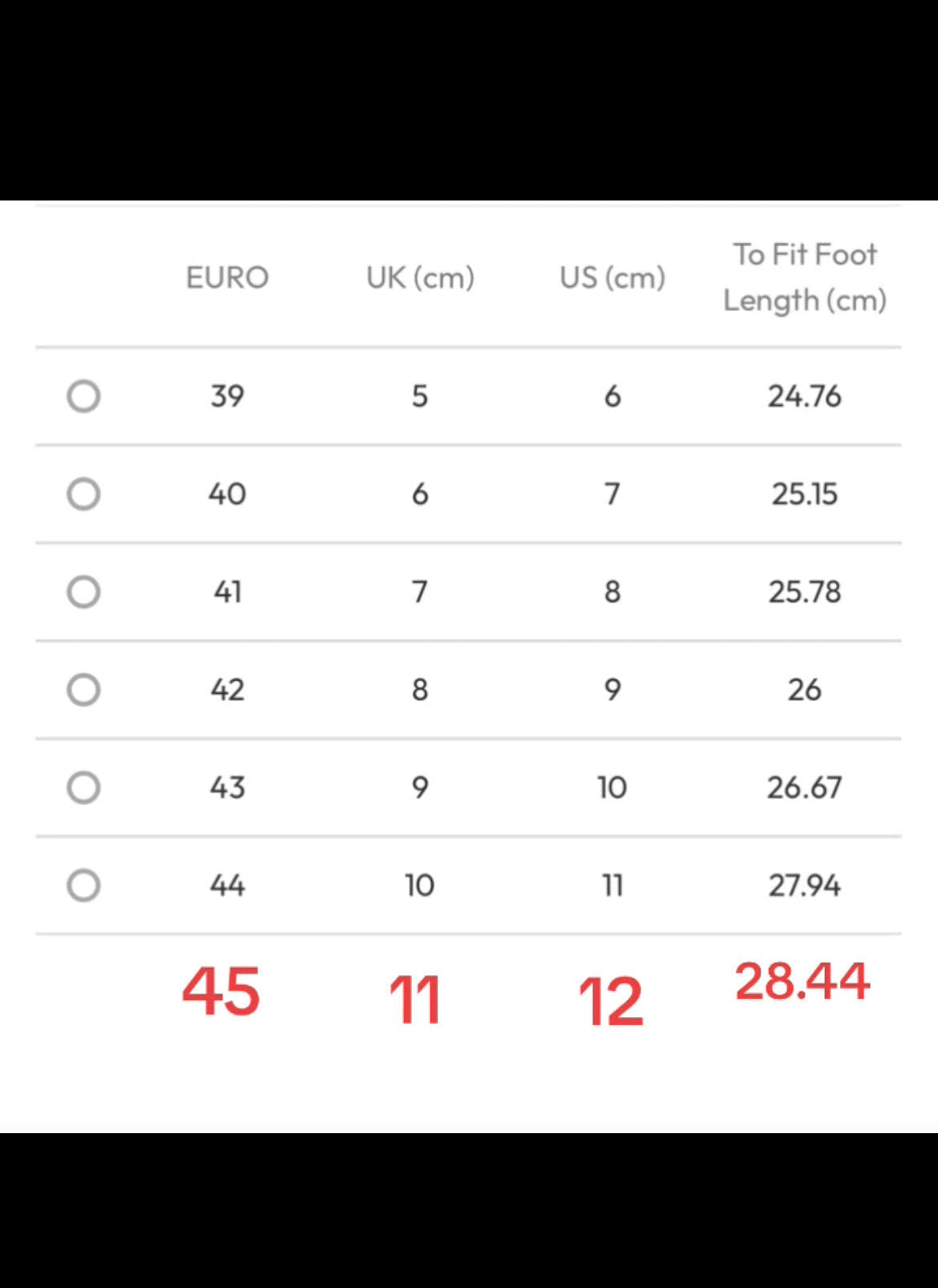
Task: Click the UK (cm) column header
Action: (420, 278)
